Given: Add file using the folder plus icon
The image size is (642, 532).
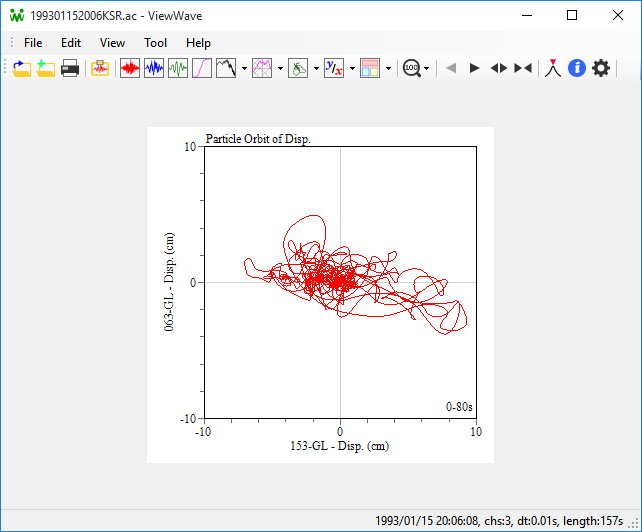Looking at the screenshot, I should [x=45, y=68].
